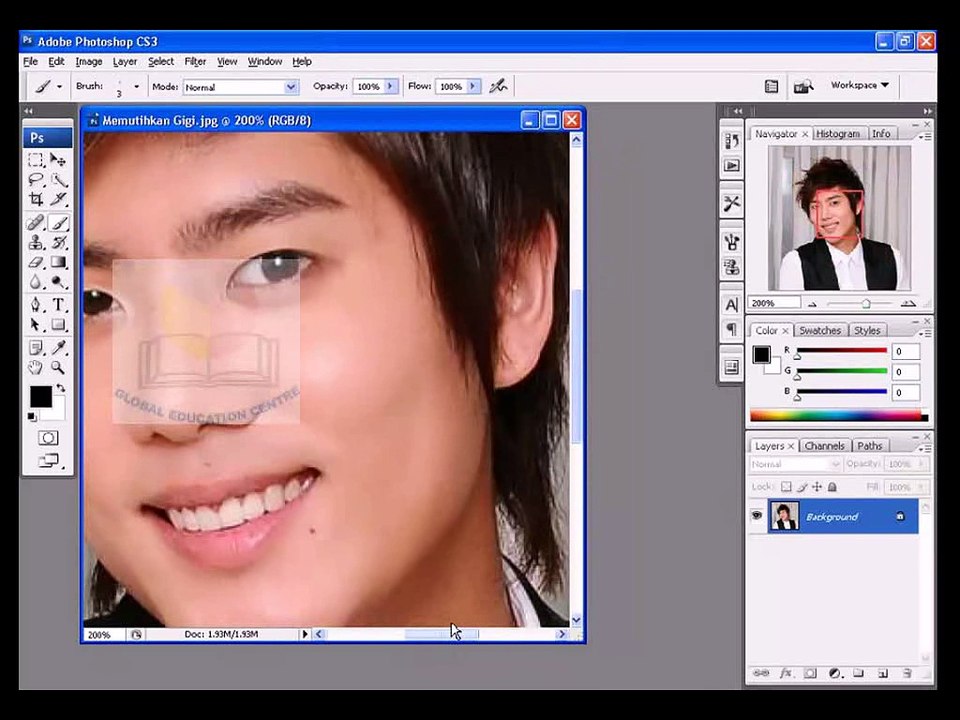Toggle Background layer visibility eye
The width and height of the screenshot is (960, 720).
[x=757, y=516]
